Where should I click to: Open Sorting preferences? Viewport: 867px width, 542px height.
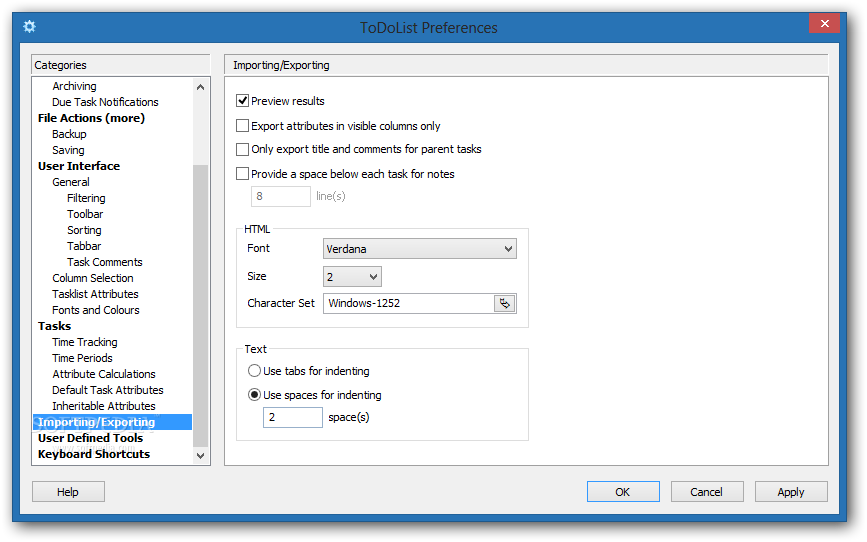(x=84, y=230)
